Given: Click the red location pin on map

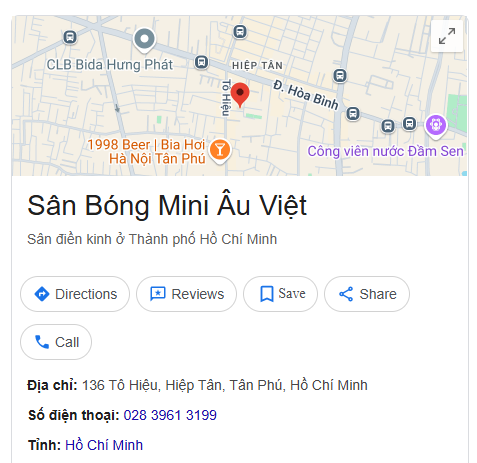Looking at the screenshot, I should [240, 95].
